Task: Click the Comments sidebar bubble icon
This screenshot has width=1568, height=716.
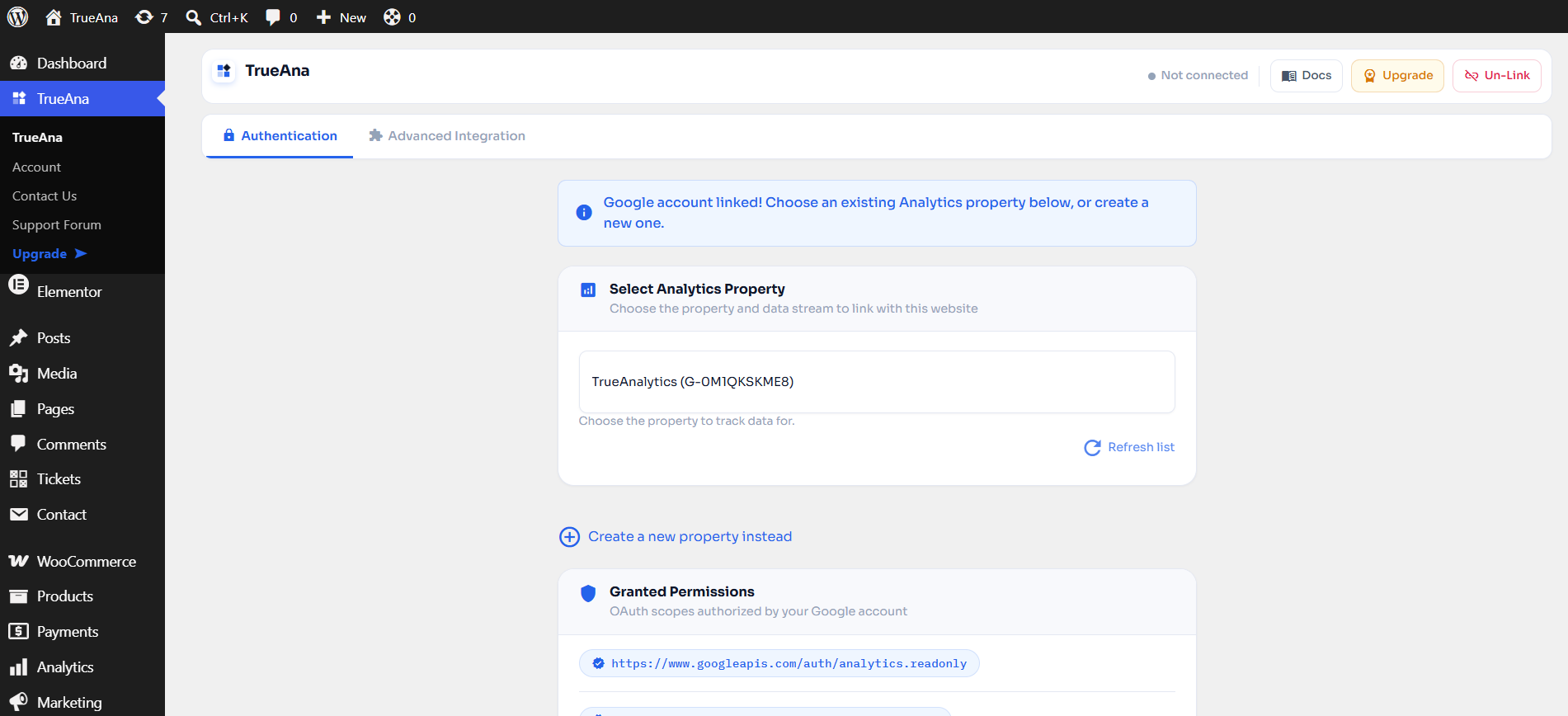Action: click(x=18, y=444)
